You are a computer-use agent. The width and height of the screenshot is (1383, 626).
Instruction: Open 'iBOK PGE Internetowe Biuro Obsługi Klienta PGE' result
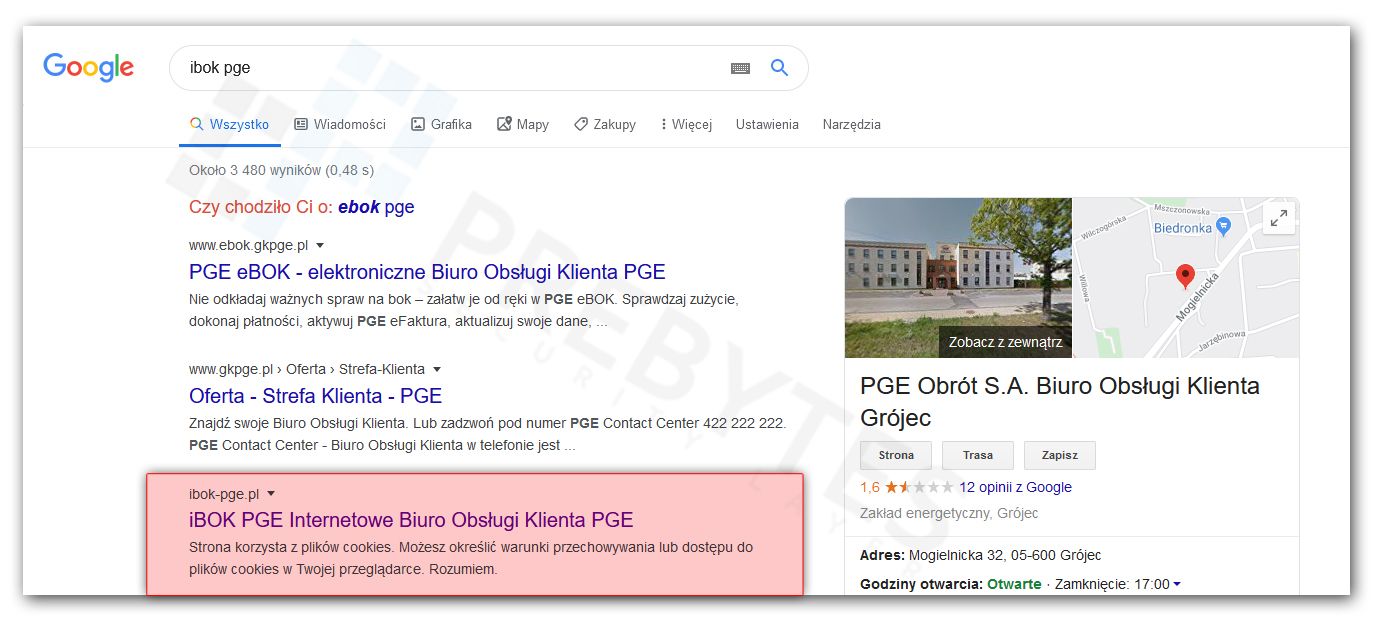pos(411,520)
